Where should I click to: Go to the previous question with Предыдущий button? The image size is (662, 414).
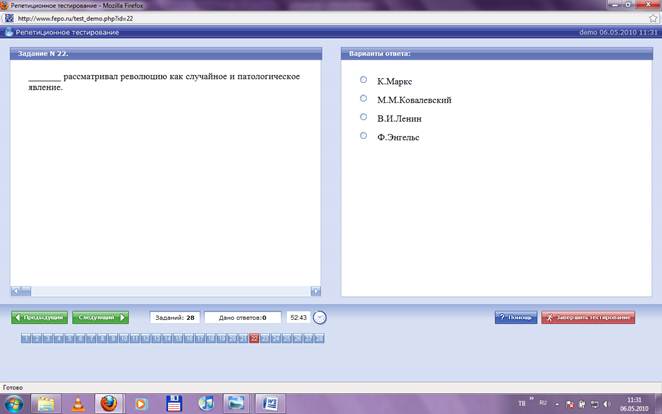click(x=39, y=317)
